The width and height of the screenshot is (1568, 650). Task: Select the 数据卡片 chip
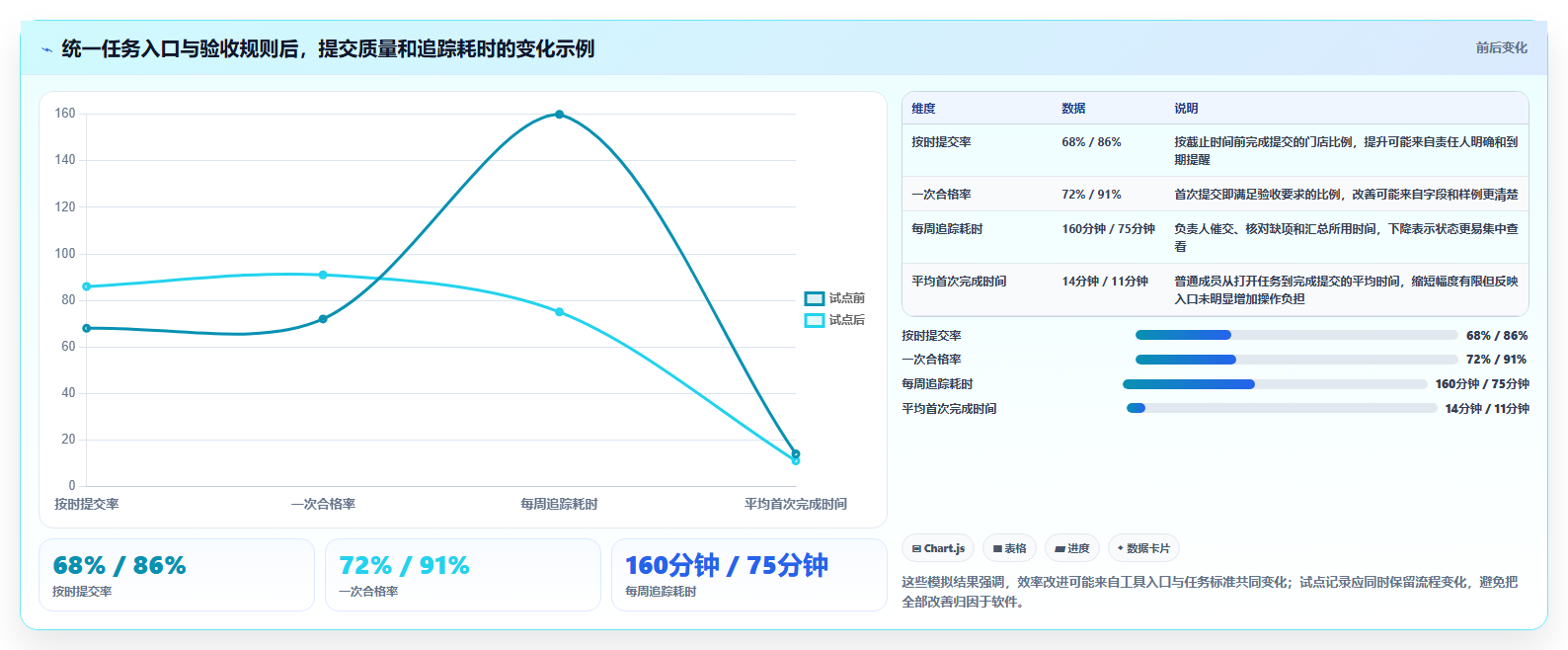[x=1143, y=548]
